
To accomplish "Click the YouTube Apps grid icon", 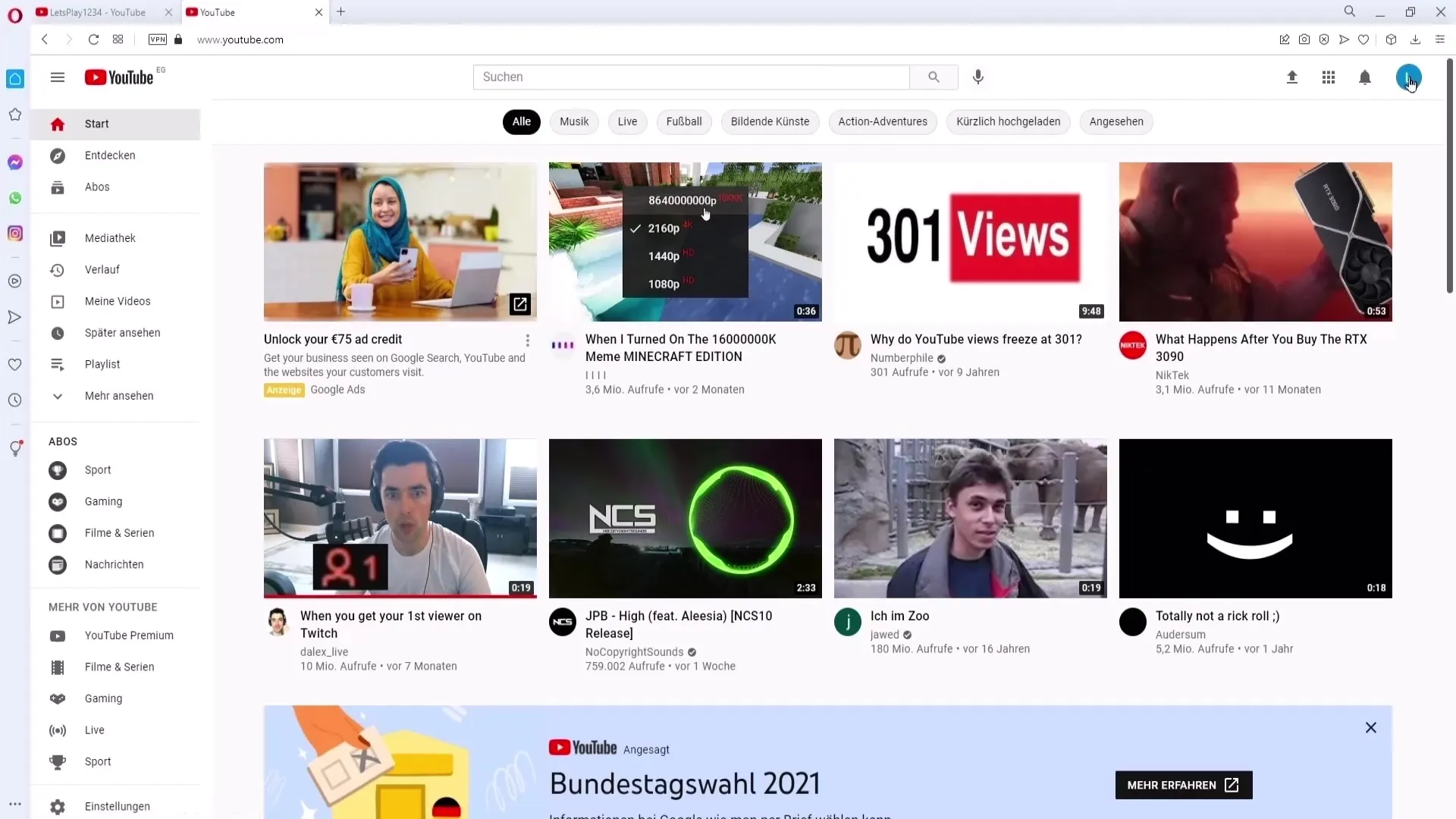I will point(1329,77).
